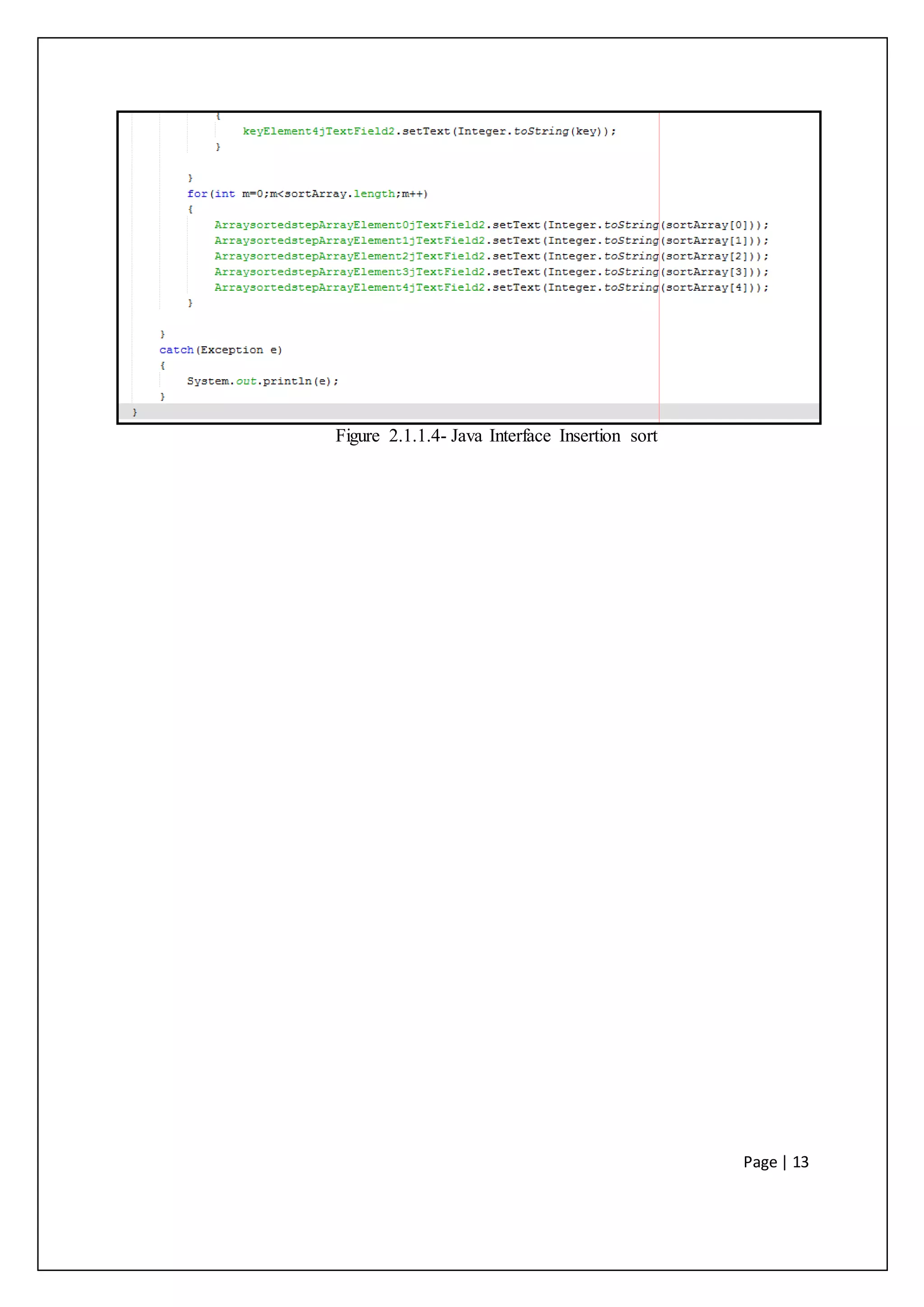This screenshot has height=1307, width=924.
Task: Click the figure caption 'Figure 2.1.1.4- Java Interface Insertion sort'
Action: pos(496,436)
